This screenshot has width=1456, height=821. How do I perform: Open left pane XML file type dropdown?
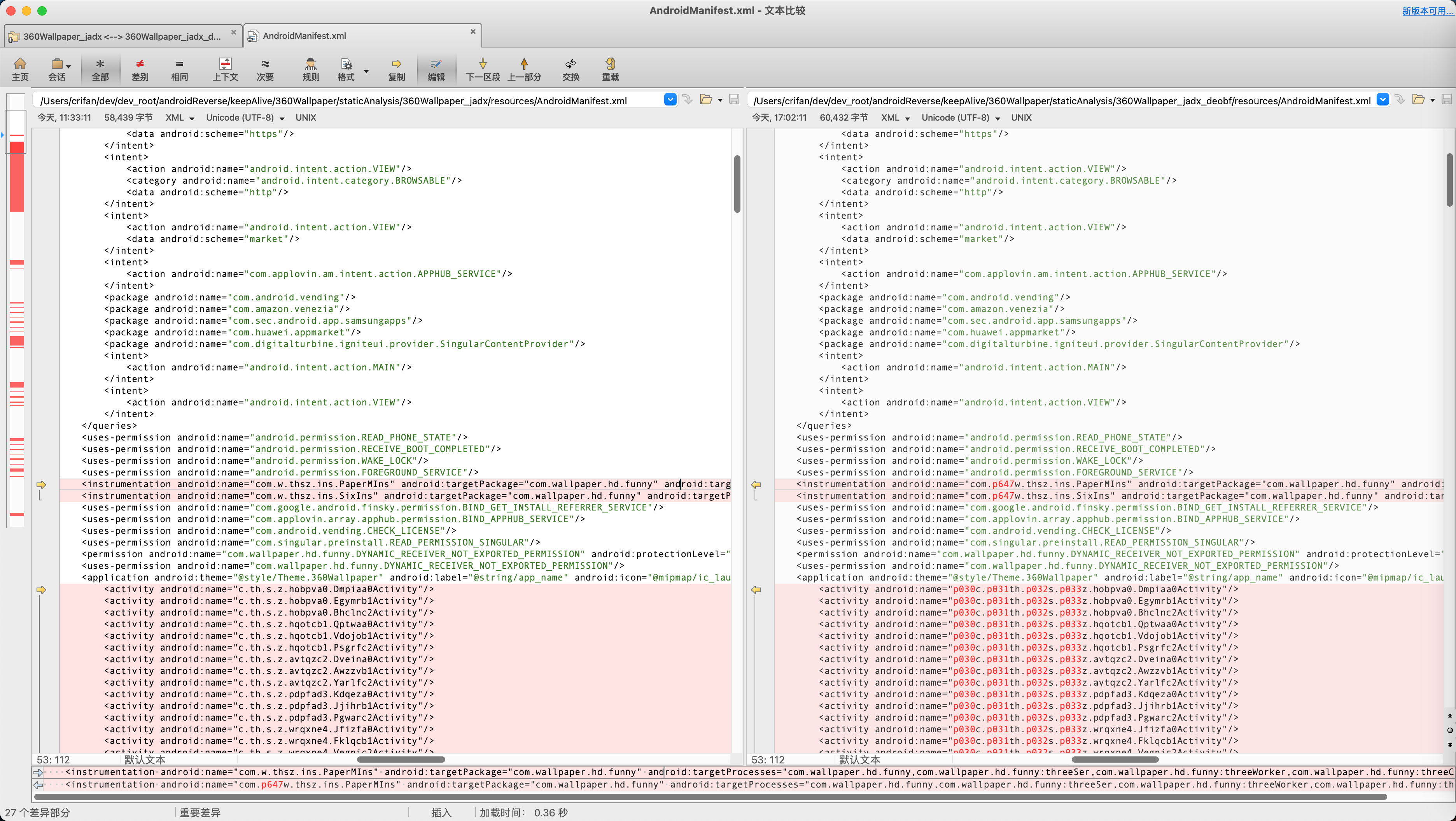(180, 118)
